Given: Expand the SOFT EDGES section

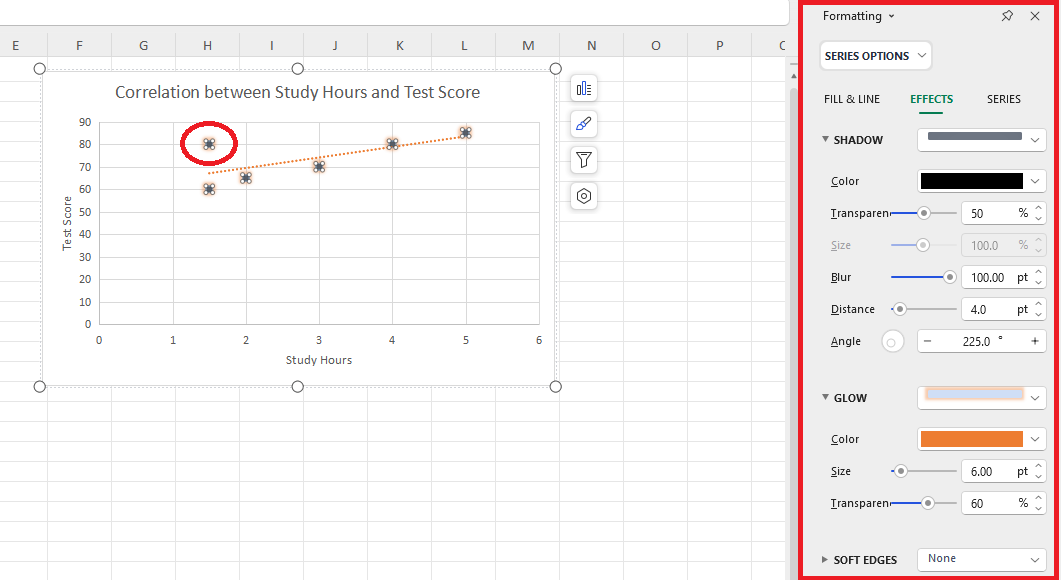Looking at the screenshot, I should pos(826,559).
